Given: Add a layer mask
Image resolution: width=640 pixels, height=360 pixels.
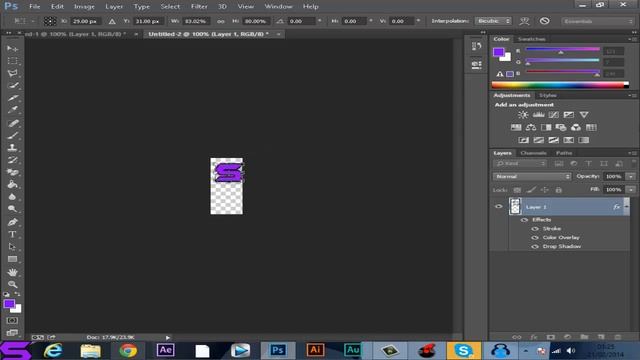Looking at the screenshot, I should pyautogui.click(x=551, y=337).
